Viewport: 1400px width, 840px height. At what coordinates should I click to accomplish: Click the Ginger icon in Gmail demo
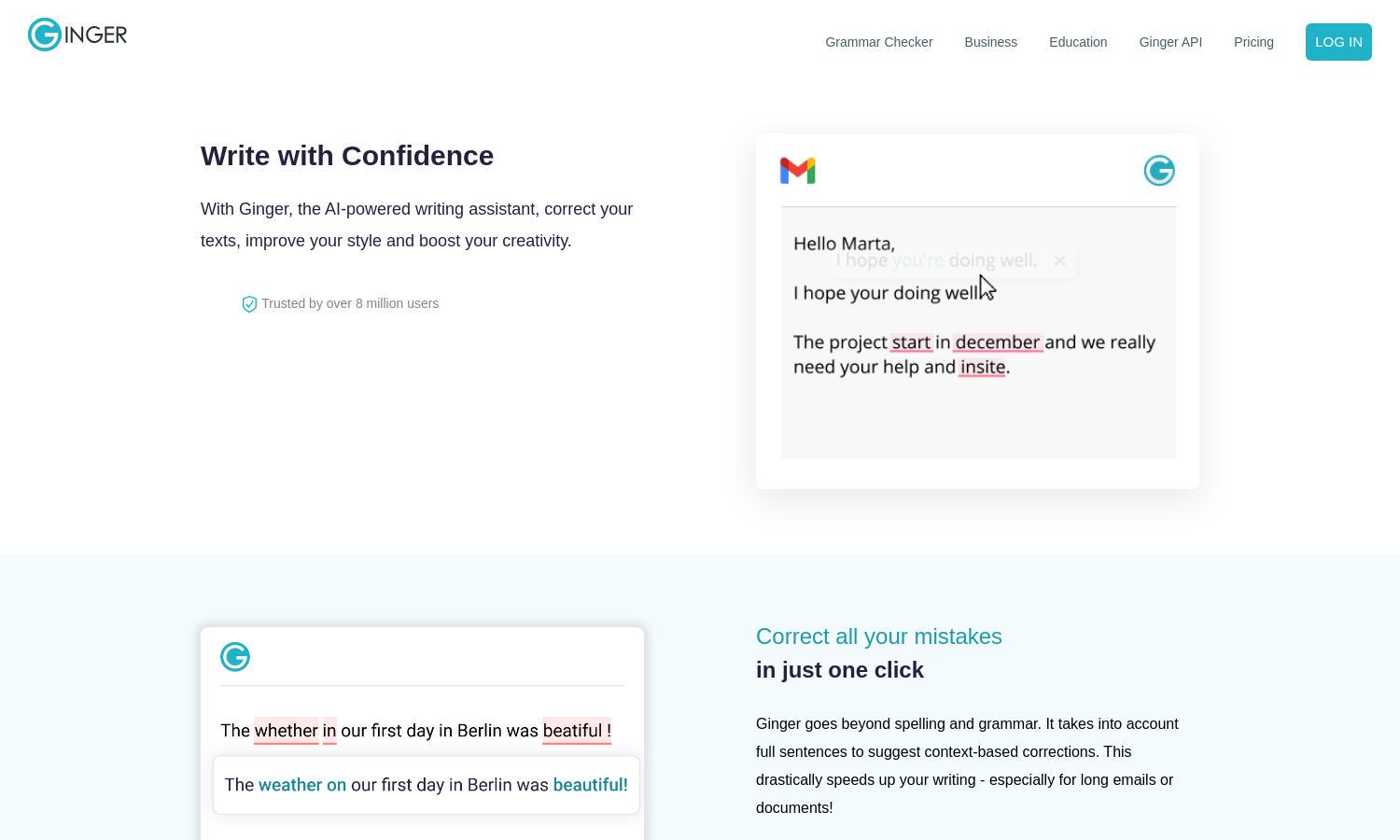pyautogui.click(x=1159, y=171)
